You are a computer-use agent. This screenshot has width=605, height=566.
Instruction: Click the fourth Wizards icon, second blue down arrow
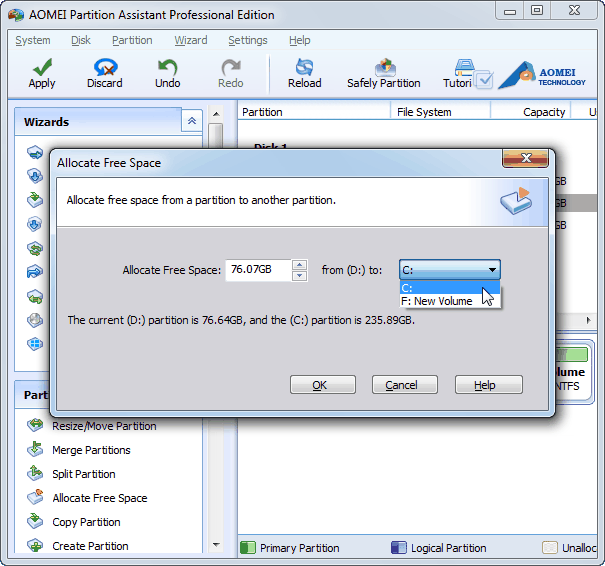[x=35, y=224]
